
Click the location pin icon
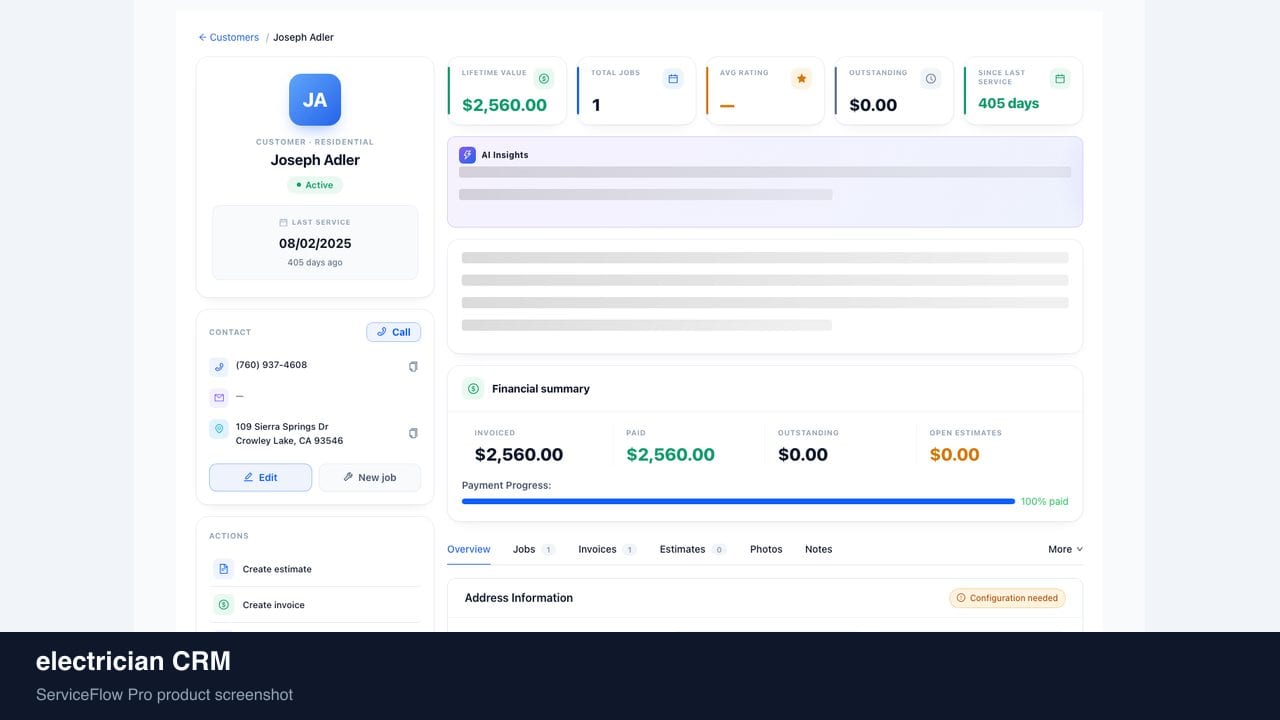click(219, 429)
